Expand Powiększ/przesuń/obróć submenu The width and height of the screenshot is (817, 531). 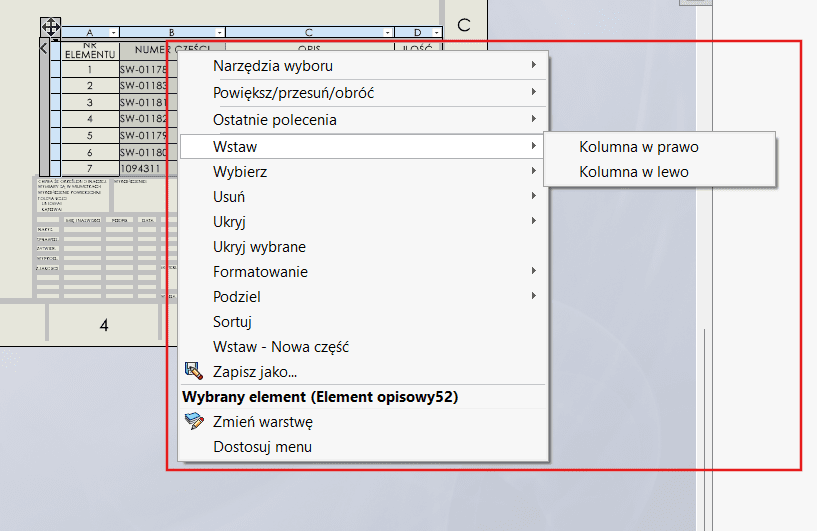click(x=294, y=93)
